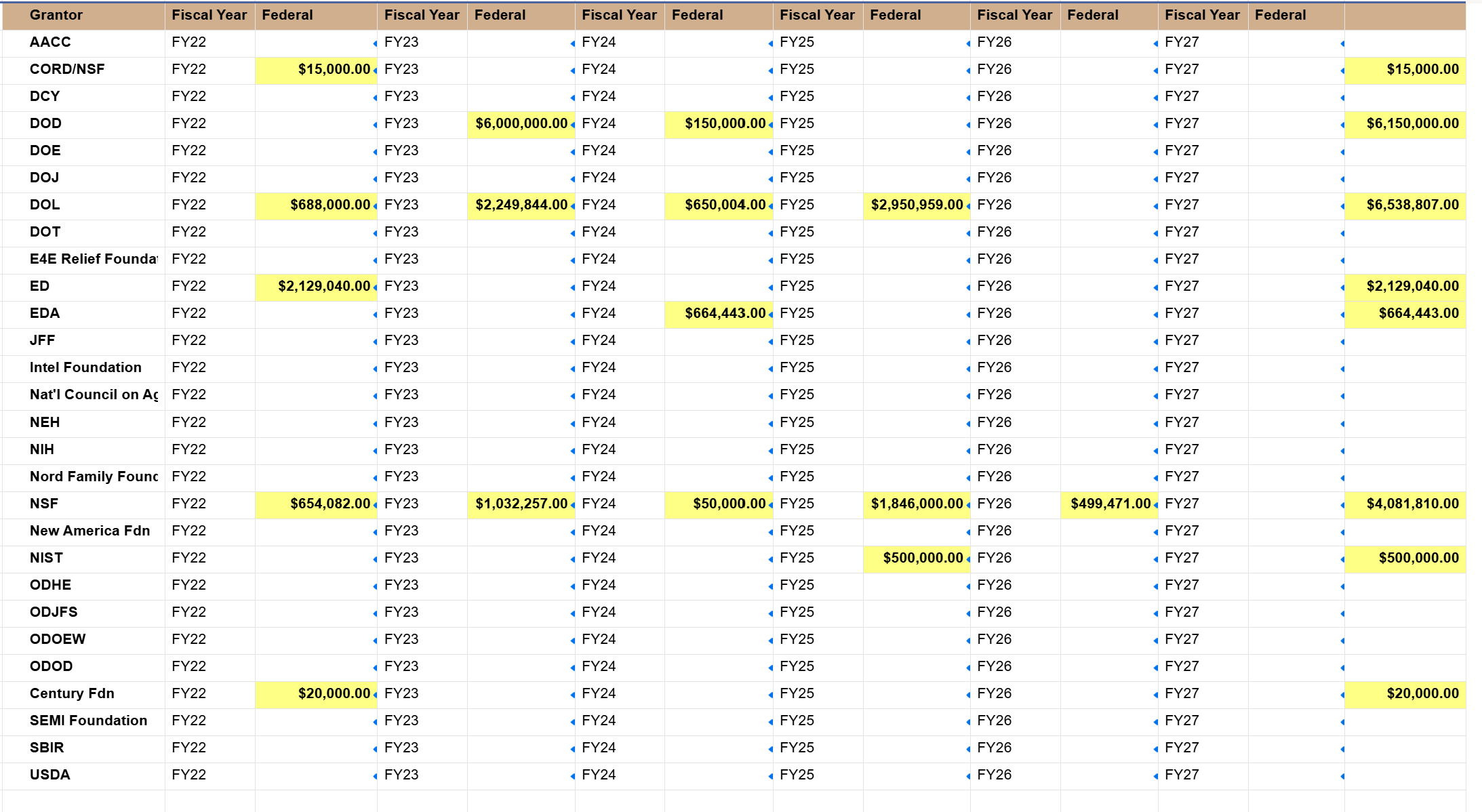Select the FY22 $15,000.00 amount for CORD/NSF
This screenshot has height=812, width=1482.
point(316,70)
